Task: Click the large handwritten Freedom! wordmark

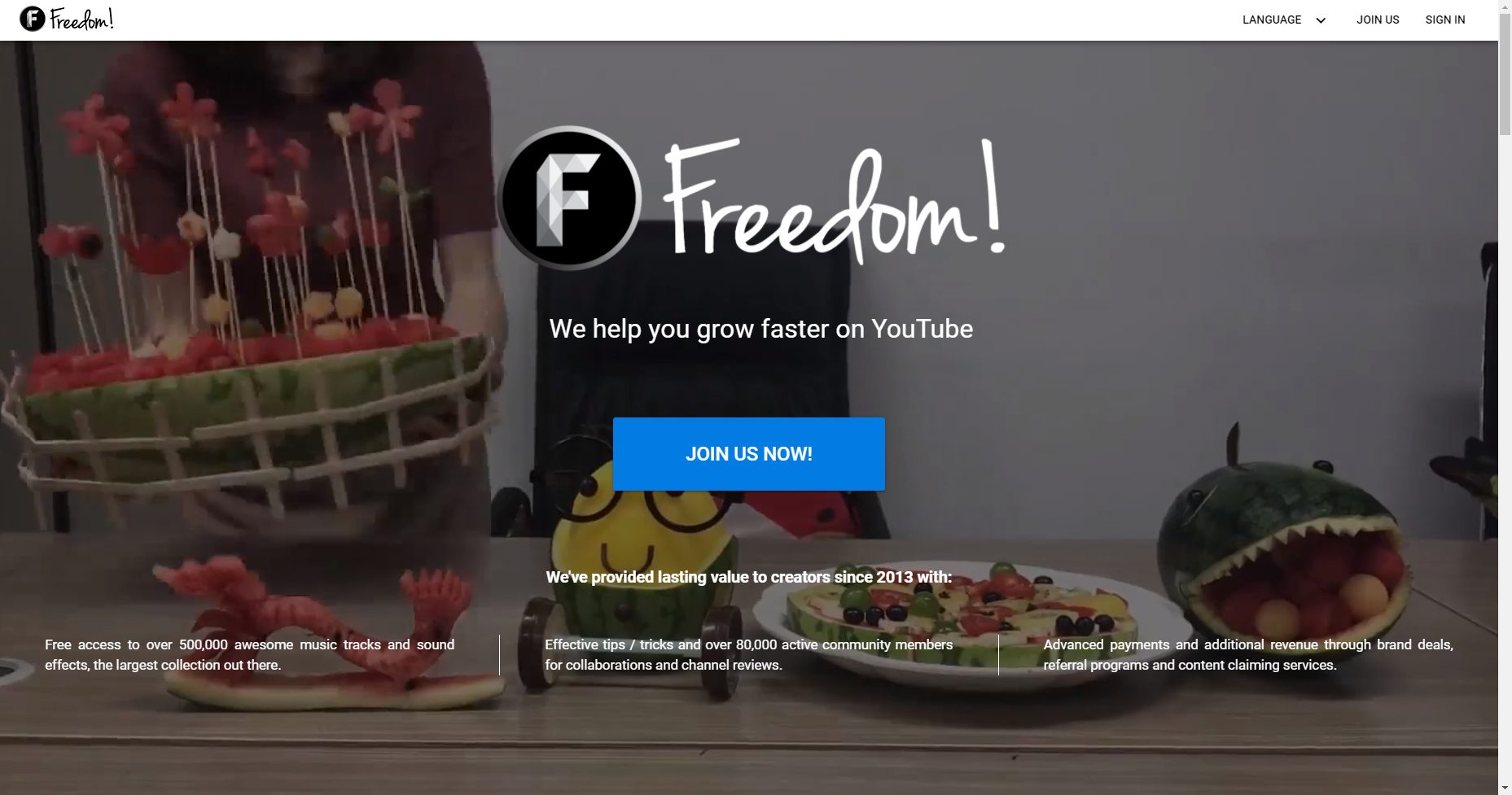Action: 833,200
